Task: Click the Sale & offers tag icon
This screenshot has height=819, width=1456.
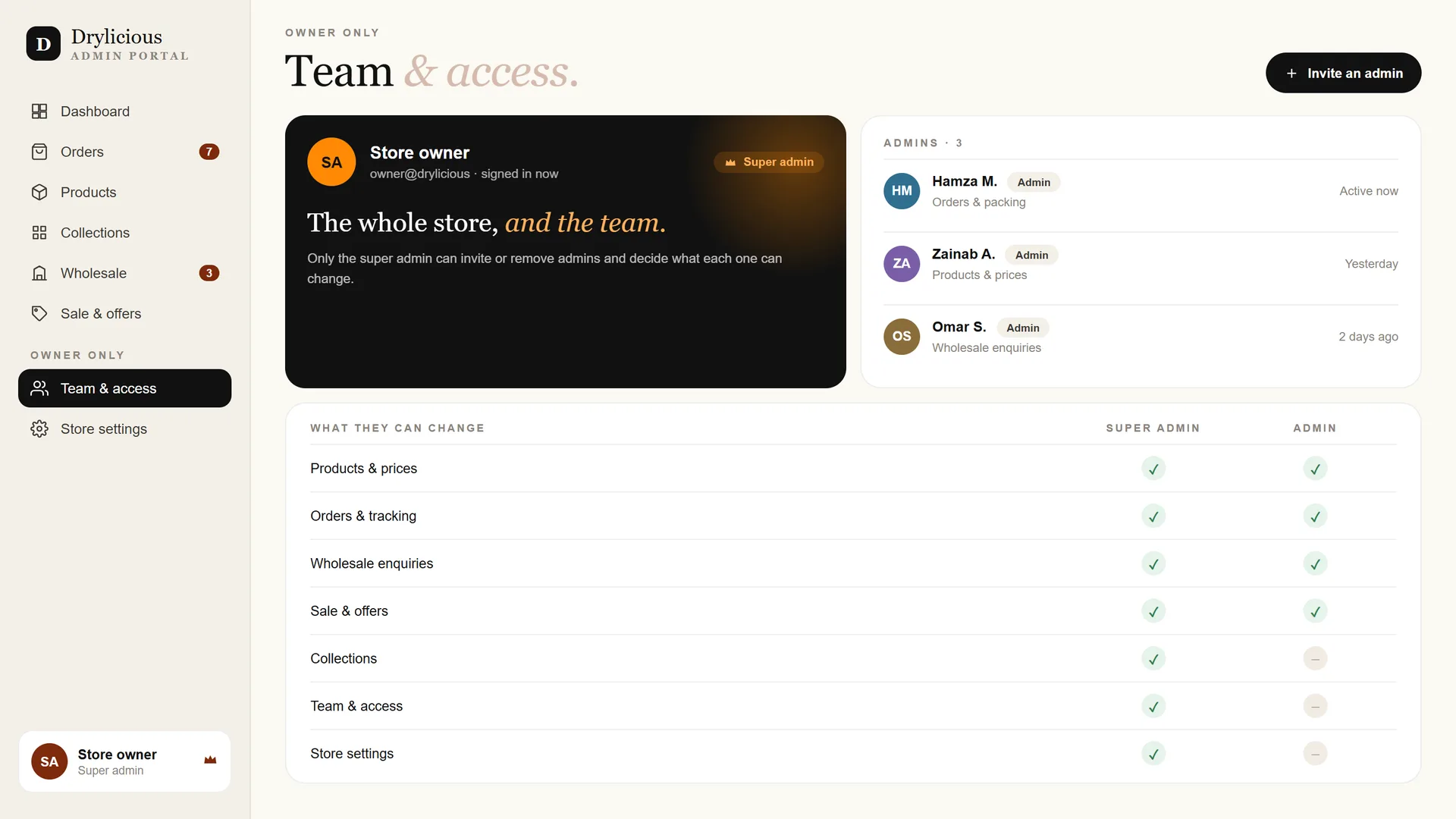Action: point(39,313)
